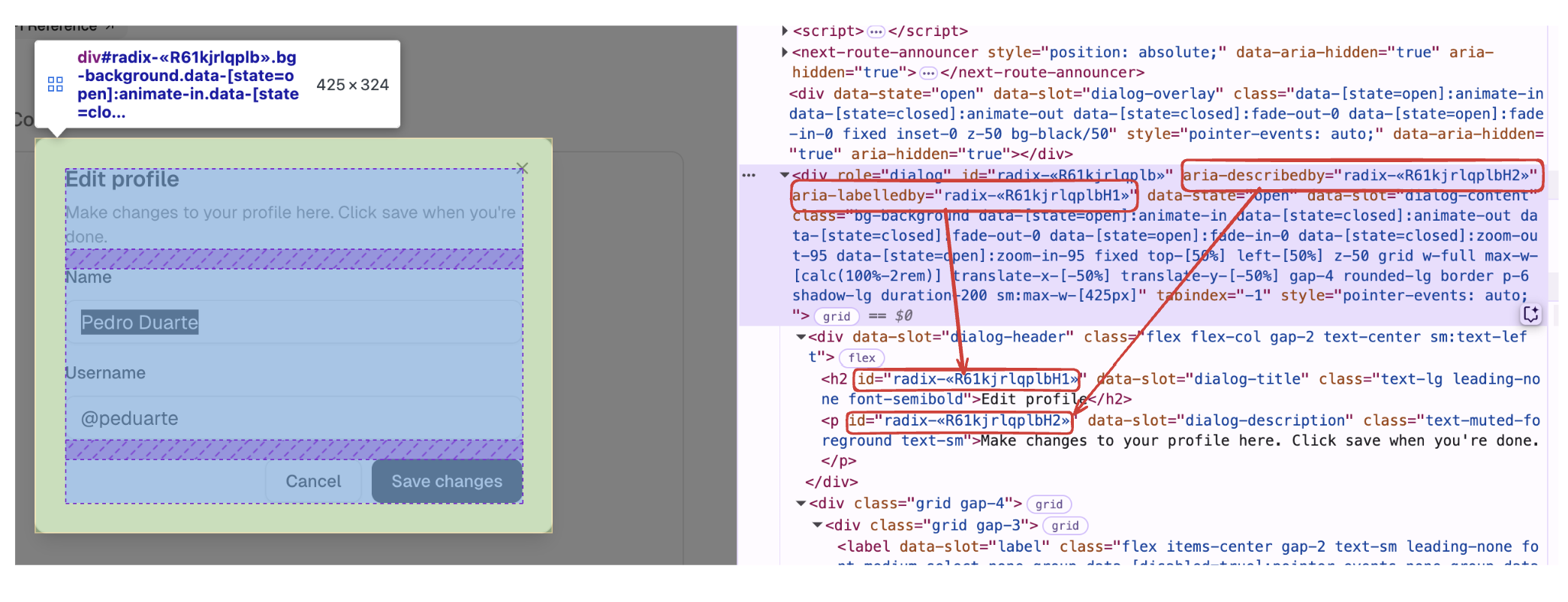Collapse the div role="dialog" element node
Viewport: 1568px width, 602px height.
785,175
